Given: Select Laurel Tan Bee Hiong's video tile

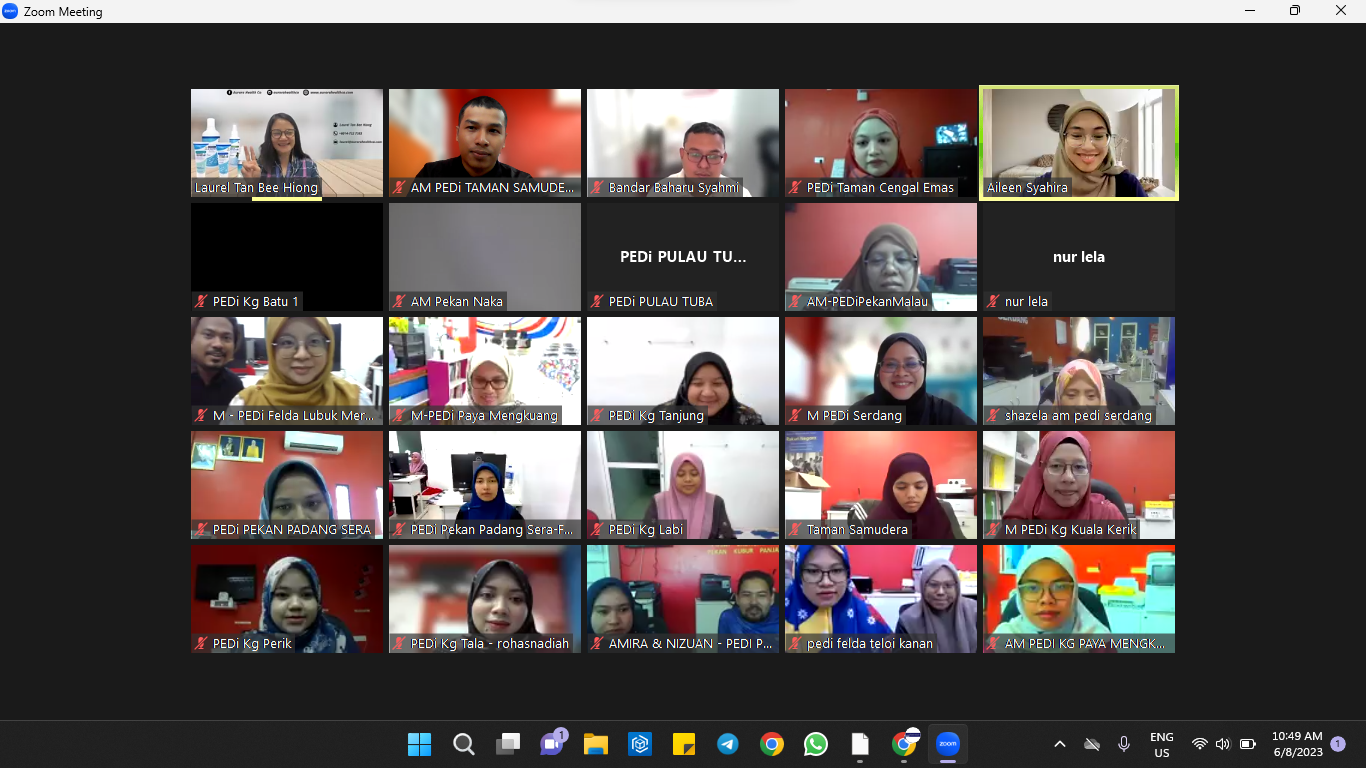Looking at the screenshot, I should tap(287, 143).
